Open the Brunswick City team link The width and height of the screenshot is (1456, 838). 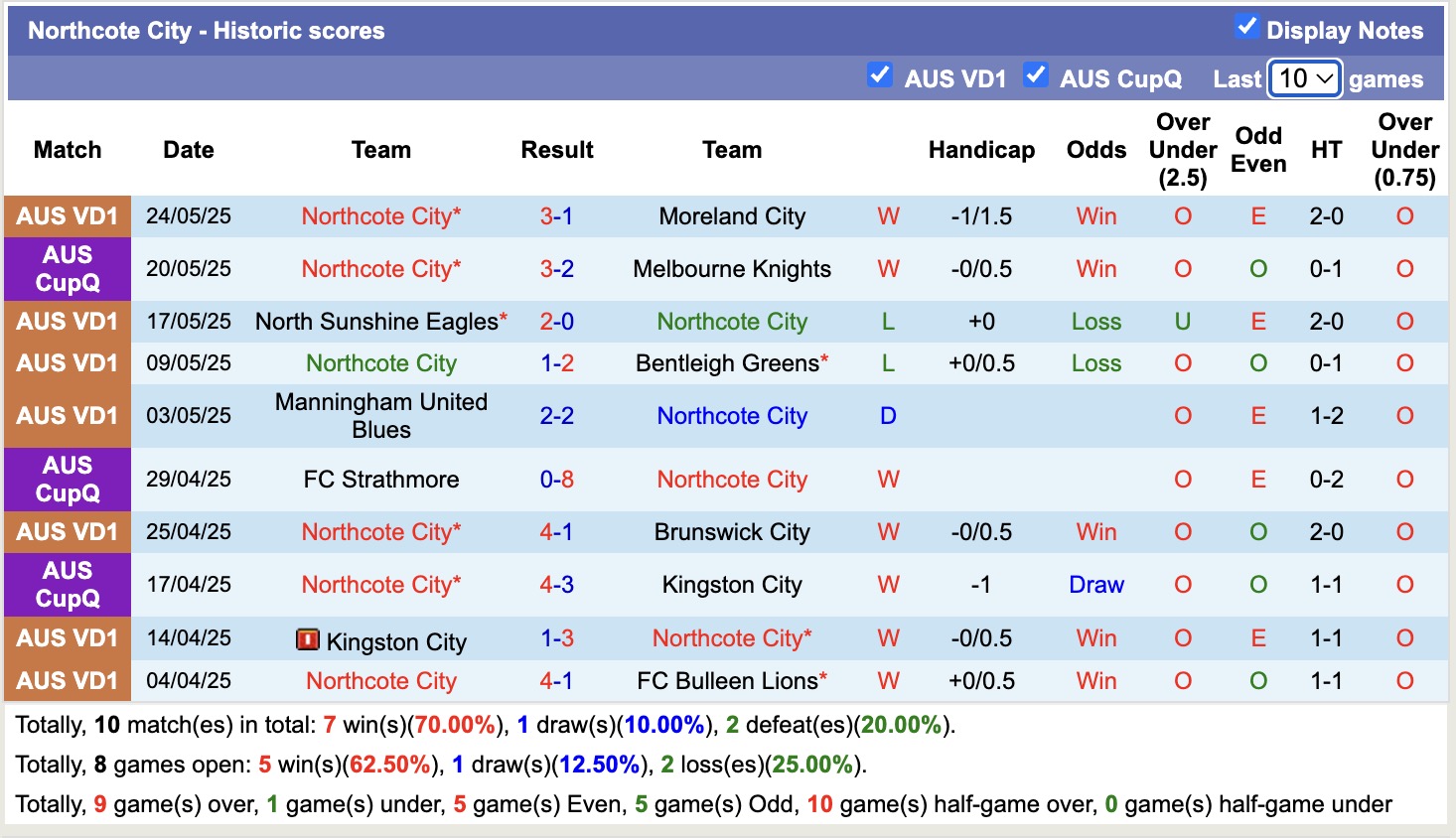pyautogui.click(x=732, y=532)
